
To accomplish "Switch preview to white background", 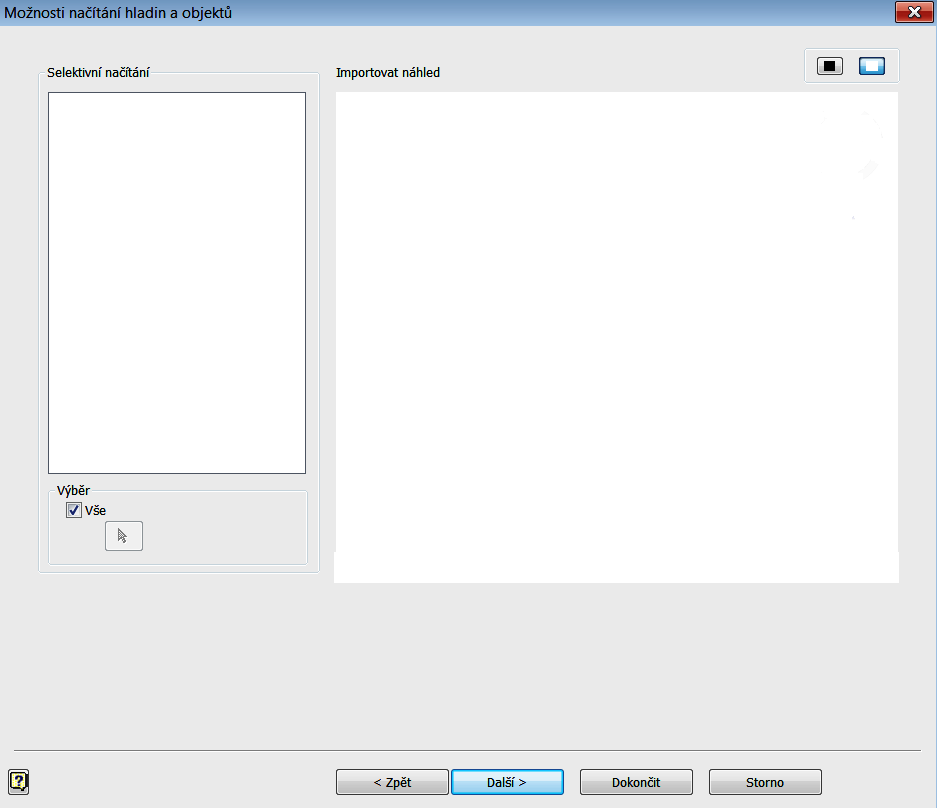I will 872,66.
